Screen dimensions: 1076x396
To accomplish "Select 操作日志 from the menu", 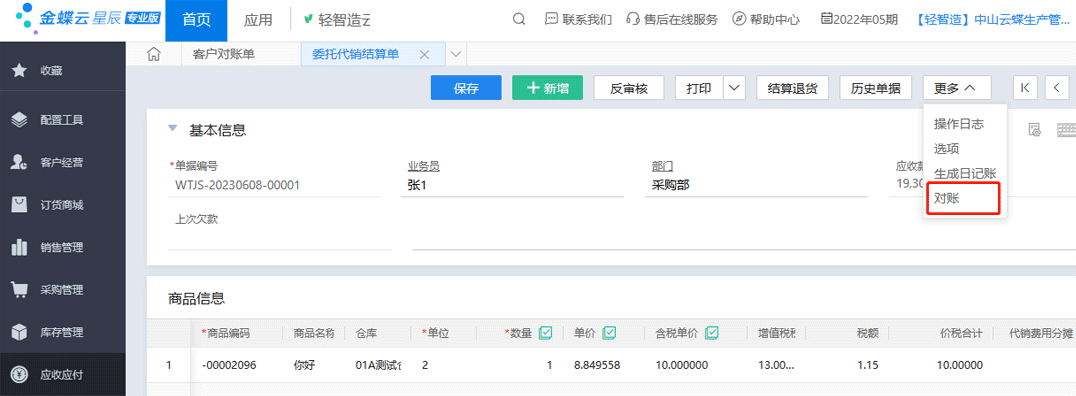I will tap(959, 124).
